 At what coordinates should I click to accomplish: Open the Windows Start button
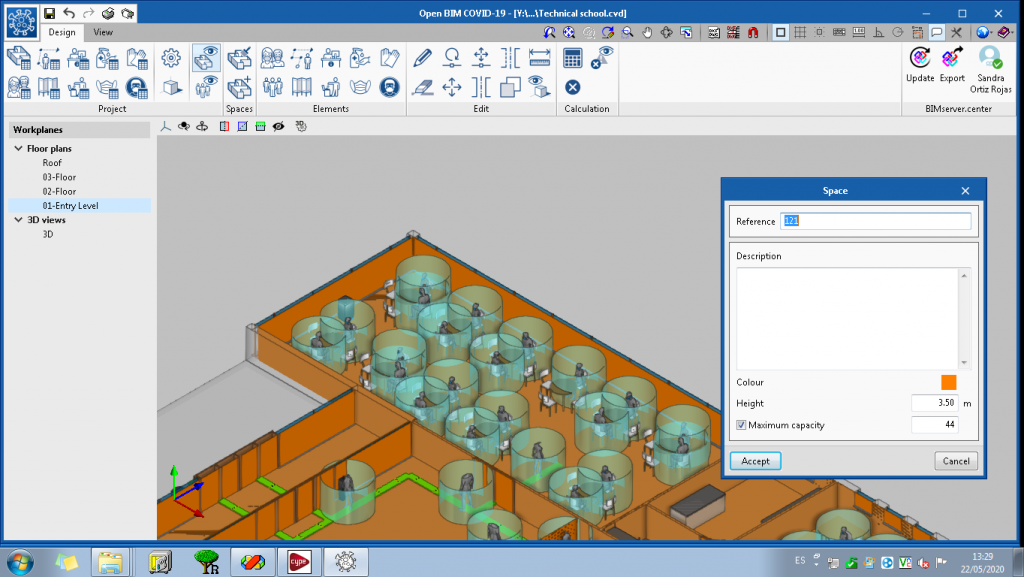(x=20, y=561)
